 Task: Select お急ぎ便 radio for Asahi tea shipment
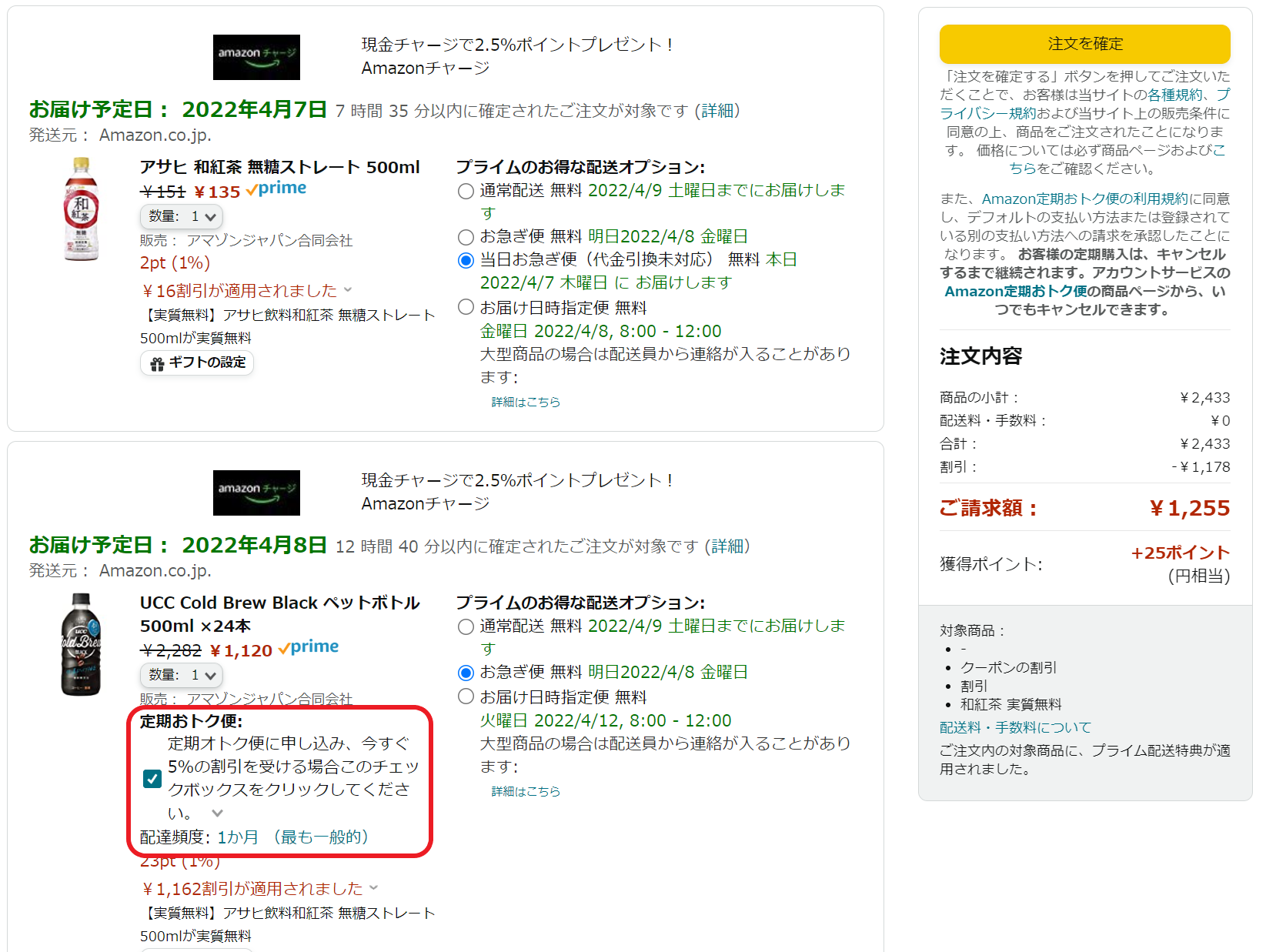click(x=466, y=237)
